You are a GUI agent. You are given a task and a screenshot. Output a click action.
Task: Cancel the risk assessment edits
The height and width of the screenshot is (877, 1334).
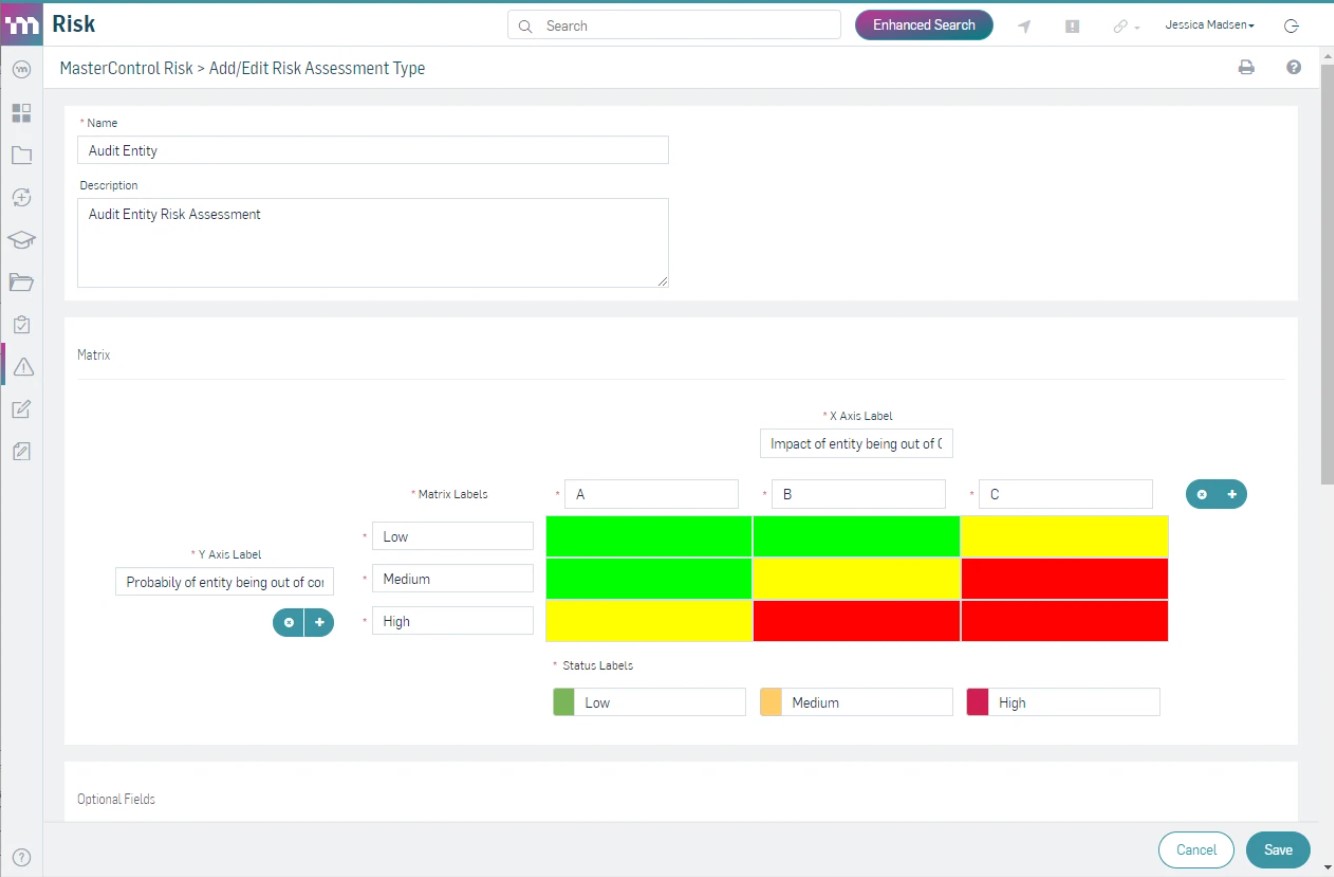1196,849
